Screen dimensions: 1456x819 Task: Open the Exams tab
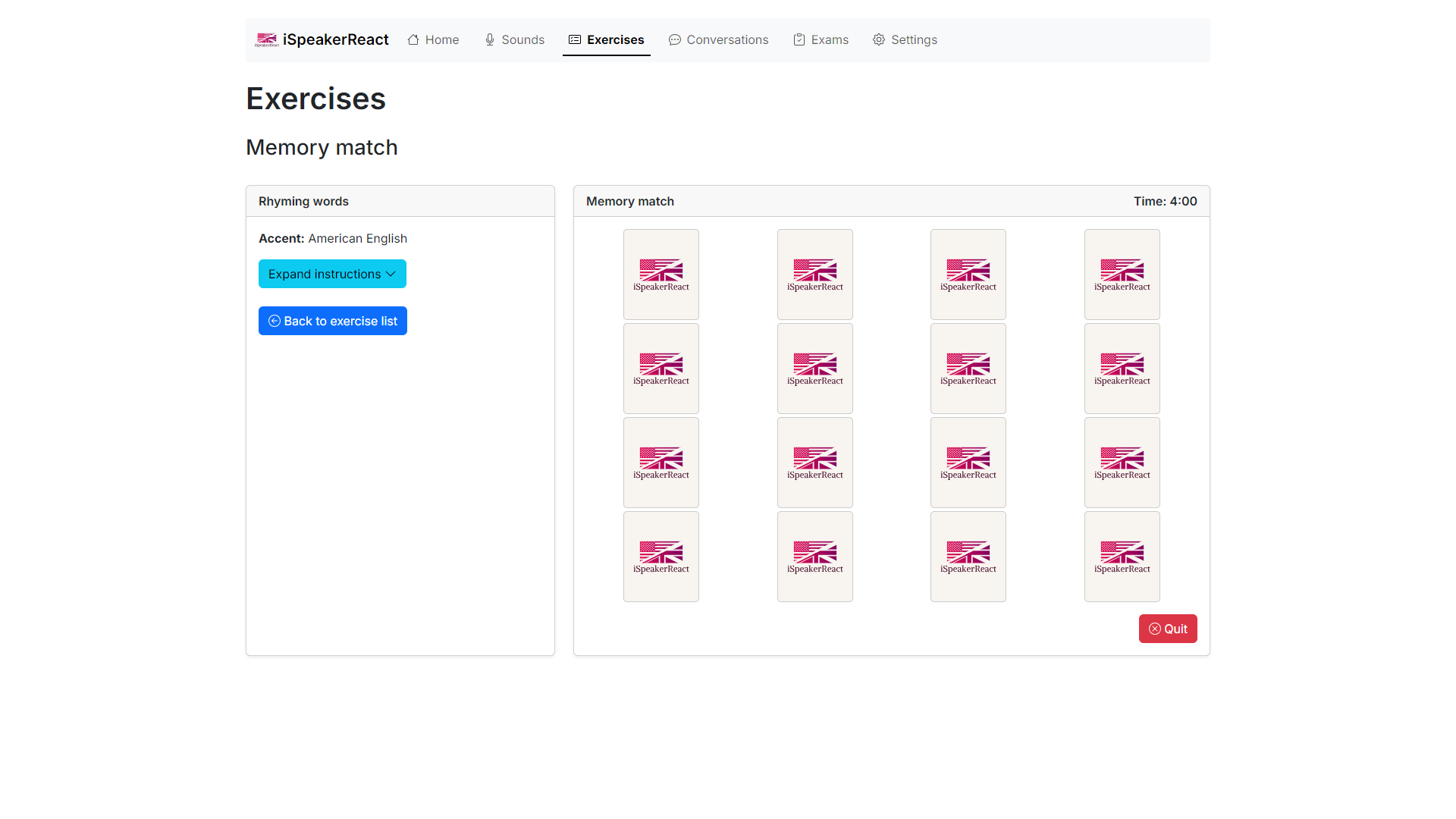pos(821,39)
